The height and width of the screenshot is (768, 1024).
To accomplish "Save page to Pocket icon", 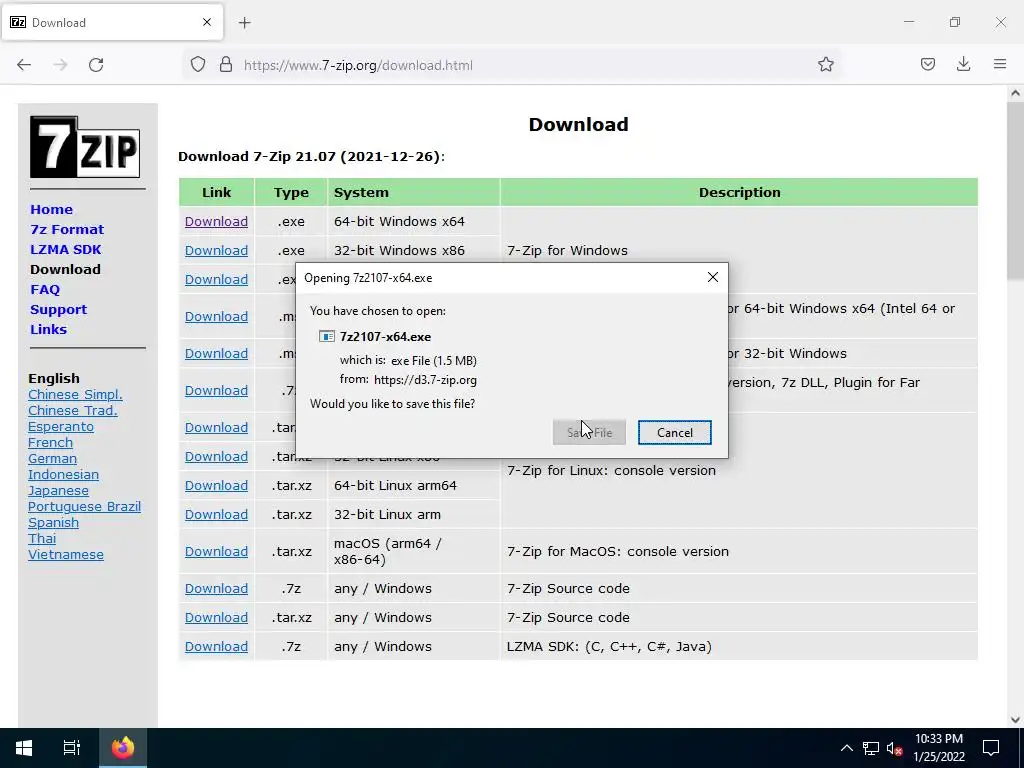I will tap(927, 65).
